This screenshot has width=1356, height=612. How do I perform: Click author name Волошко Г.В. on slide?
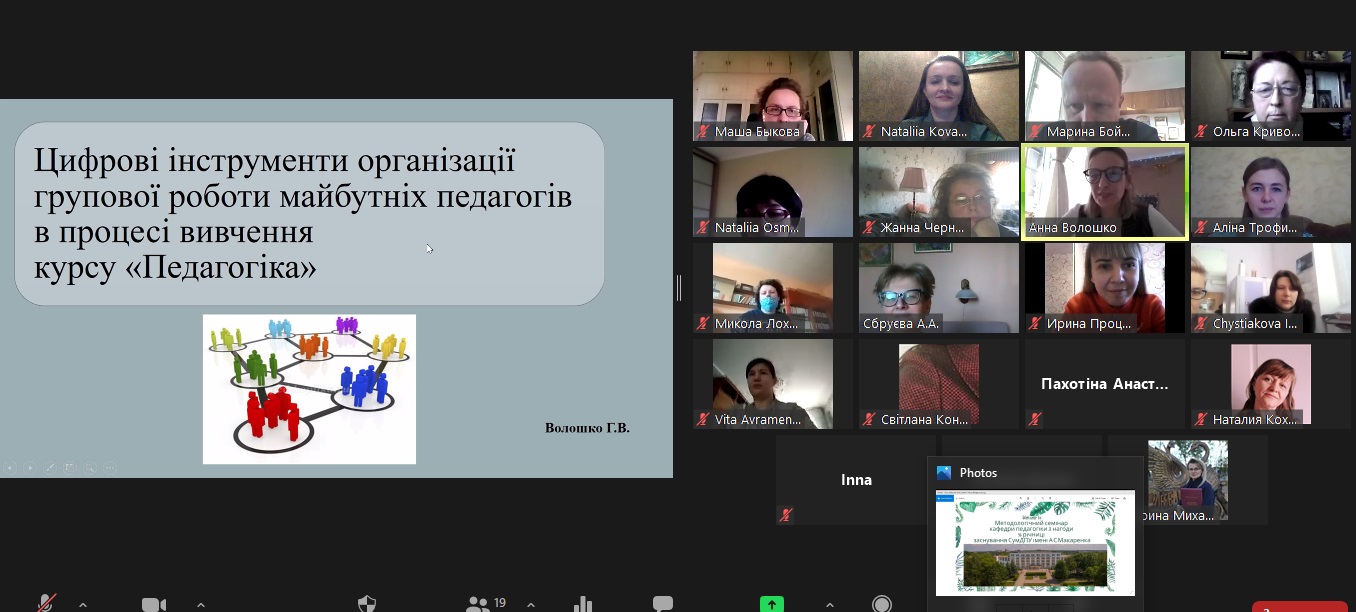click(587, 428)
